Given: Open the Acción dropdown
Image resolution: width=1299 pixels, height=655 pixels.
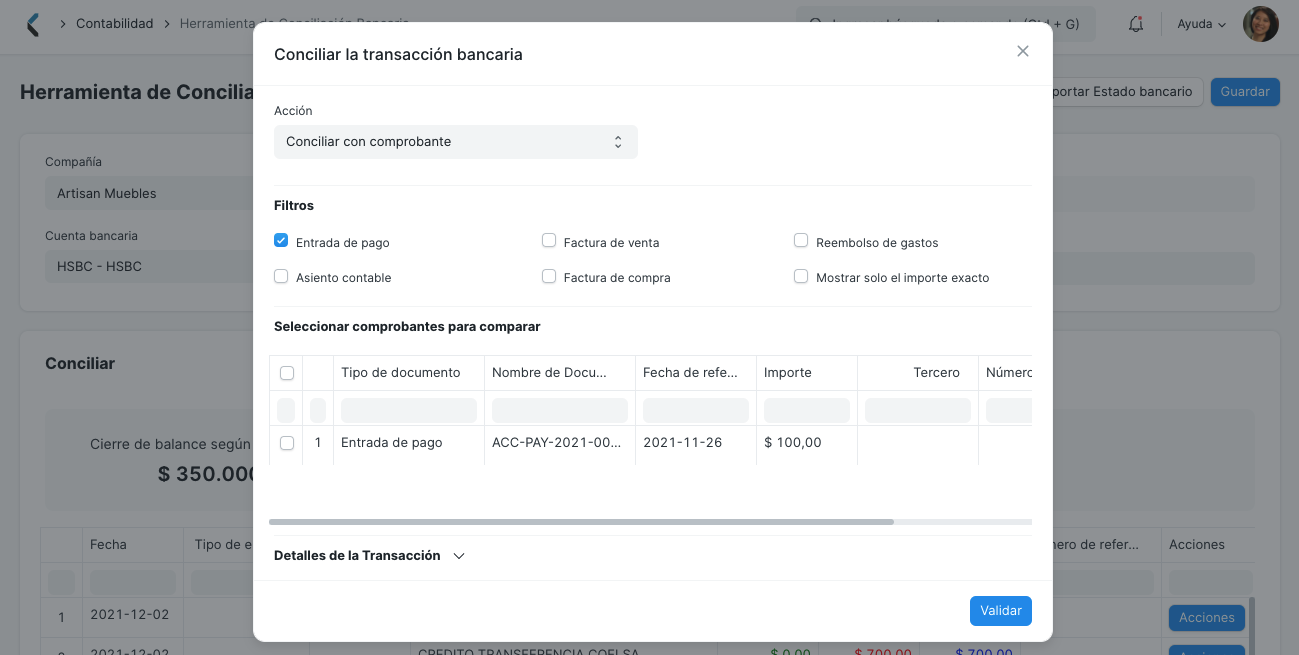Looking at the screenshot, I should (x=456, y=142).
